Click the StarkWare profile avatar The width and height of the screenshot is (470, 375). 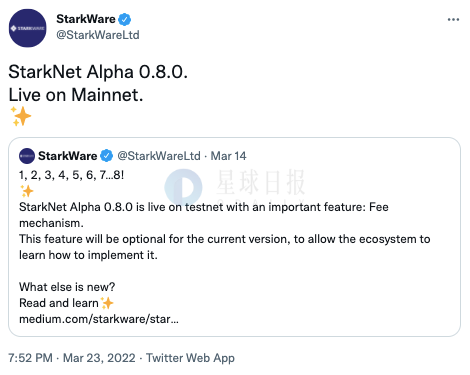point(28,28)
